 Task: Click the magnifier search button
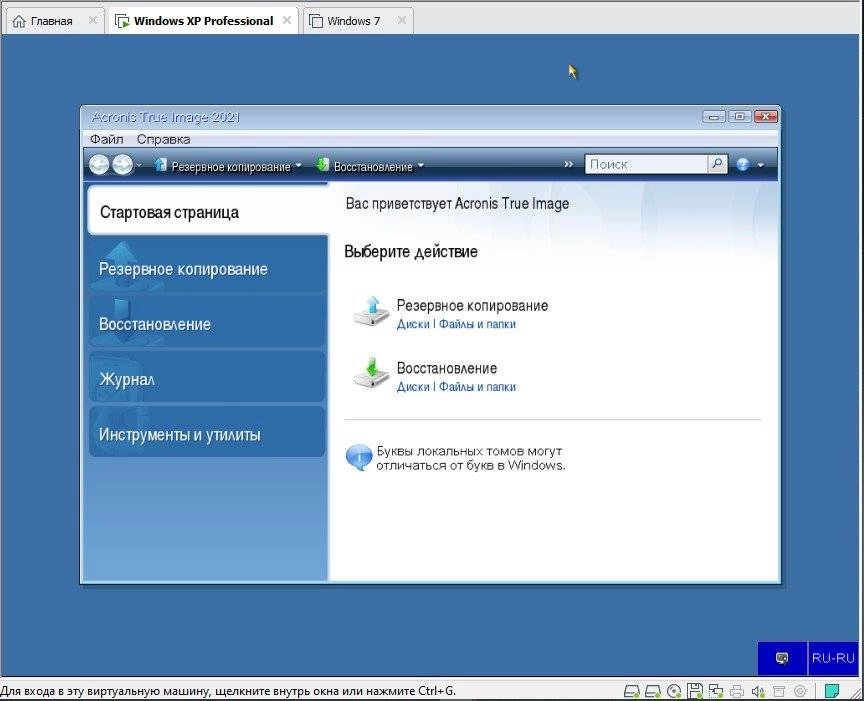pos(717,164)
